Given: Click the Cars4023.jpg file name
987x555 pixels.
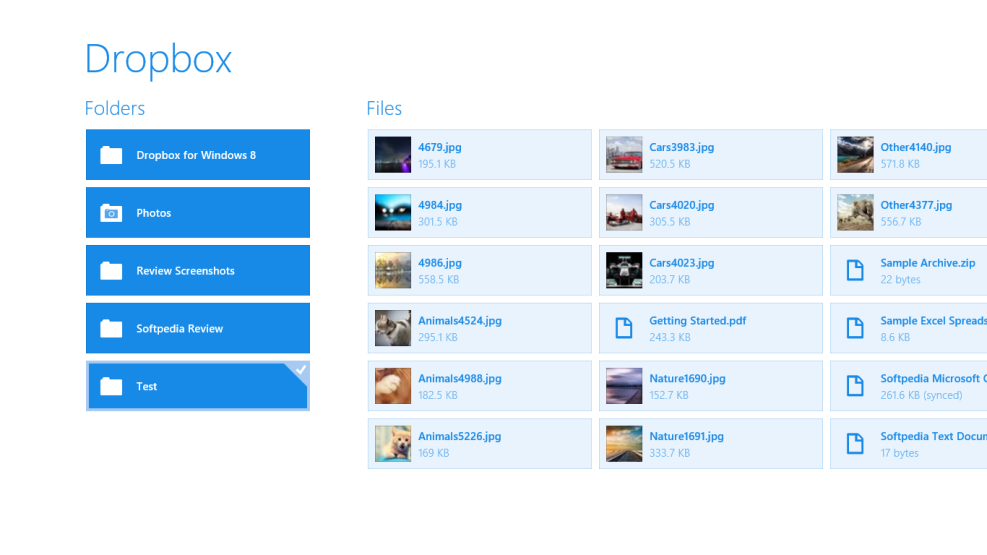Looking at the screenshot, I should [682, 263].
